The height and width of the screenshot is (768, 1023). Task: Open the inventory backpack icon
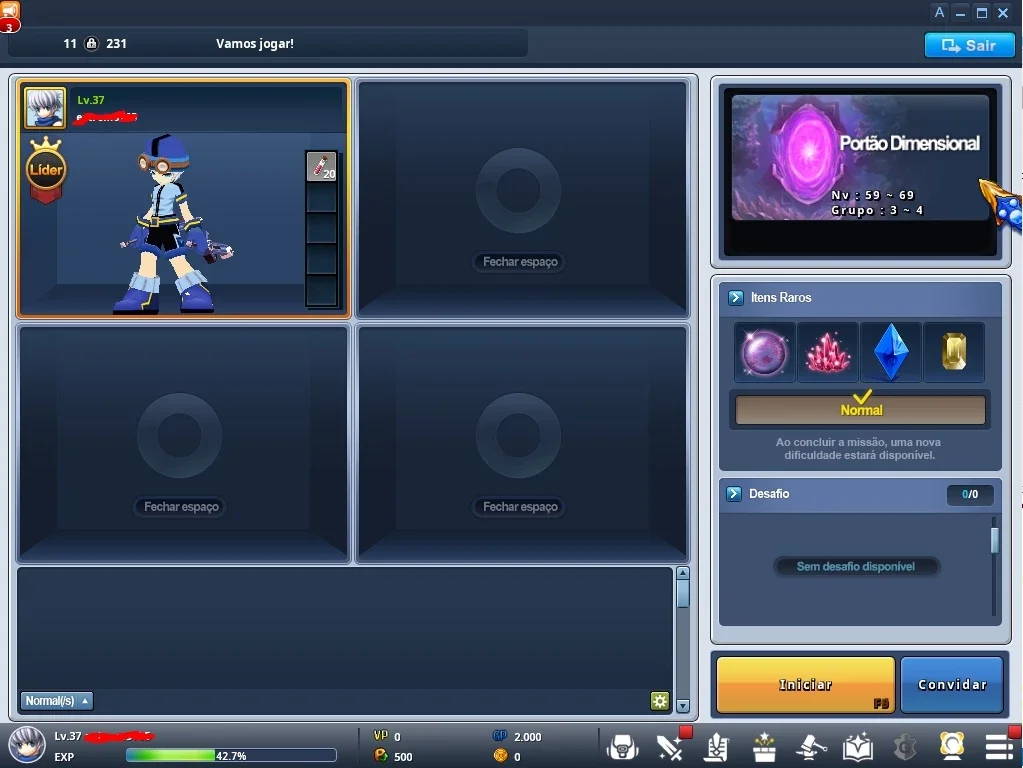(622, 747)
